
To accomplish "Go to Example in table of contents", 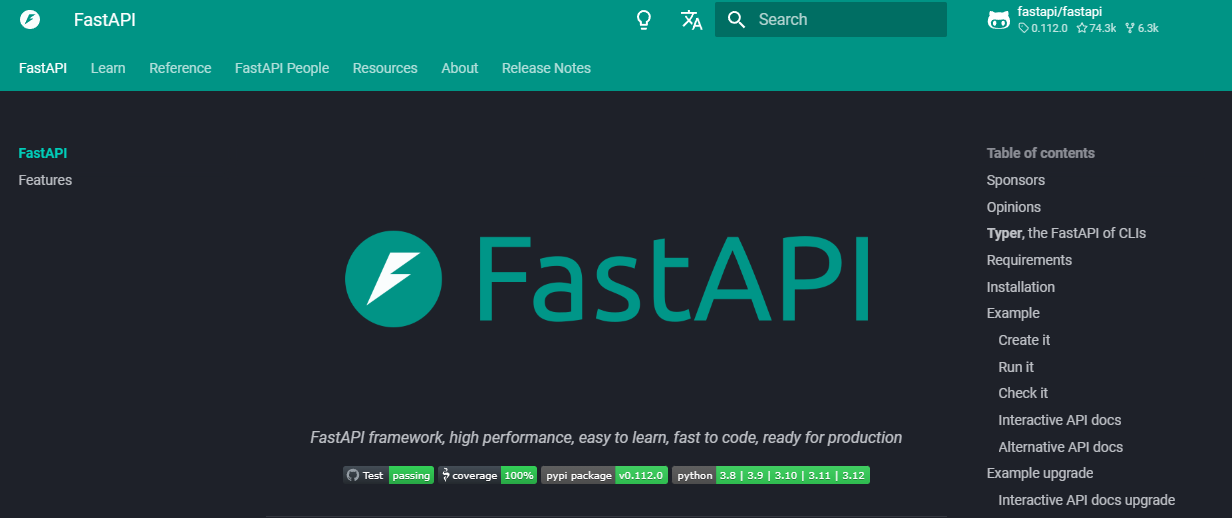I will [1013, 313].
